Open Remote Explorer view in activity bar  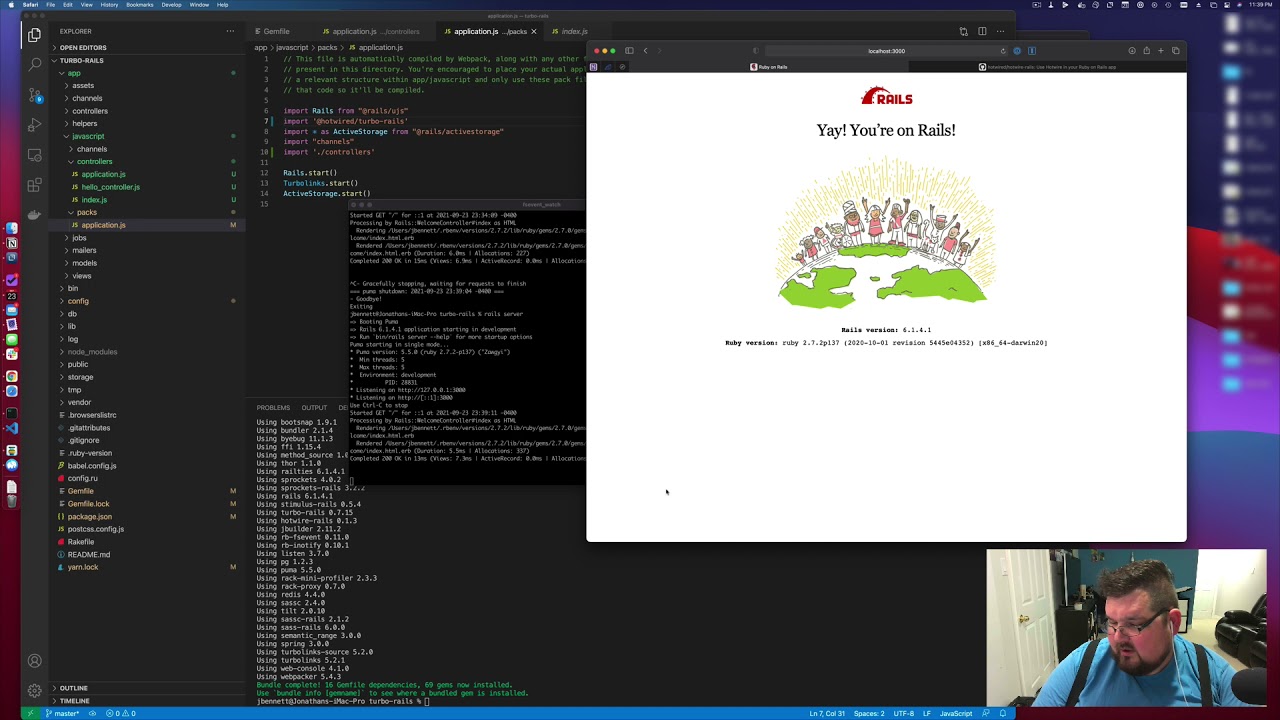click(x=34, y=155)
